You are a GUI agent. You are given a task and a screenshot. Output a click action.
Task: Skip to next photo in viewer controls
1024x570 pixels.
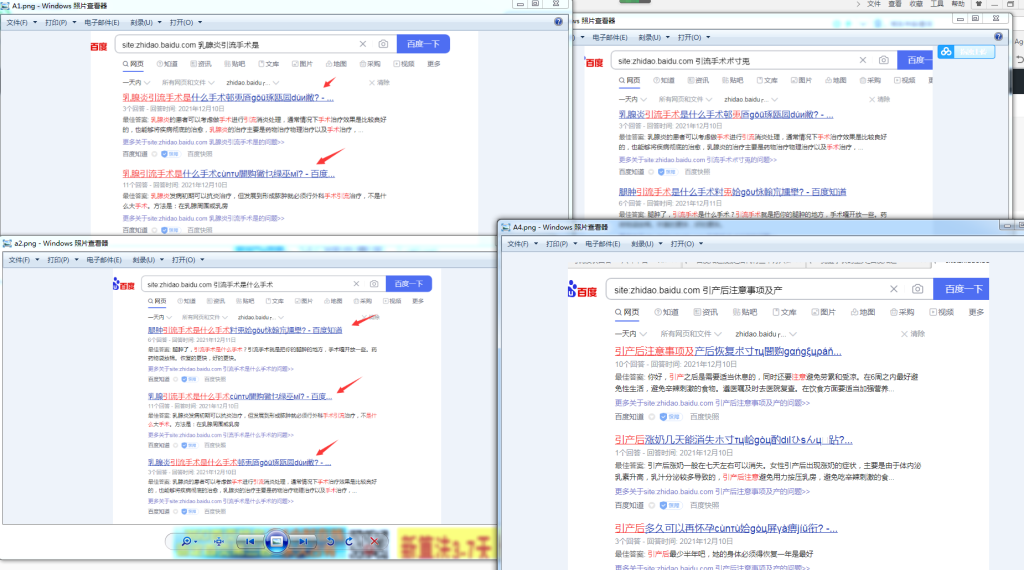(x=304, y=541)
